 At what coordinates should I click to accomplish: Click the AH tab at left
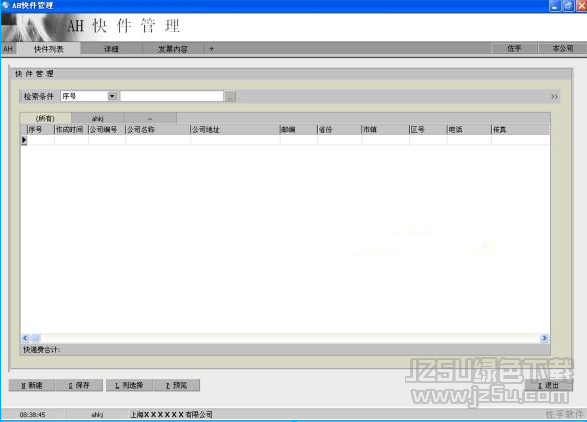[8, 49]
